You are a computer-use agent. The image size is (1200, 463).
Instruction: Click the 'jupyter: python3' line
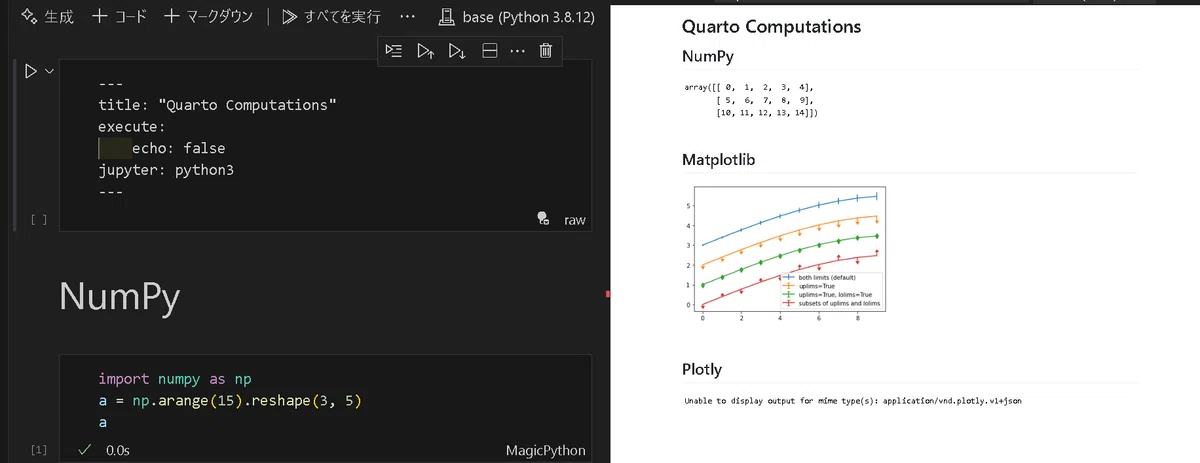[x=166, y=170]
